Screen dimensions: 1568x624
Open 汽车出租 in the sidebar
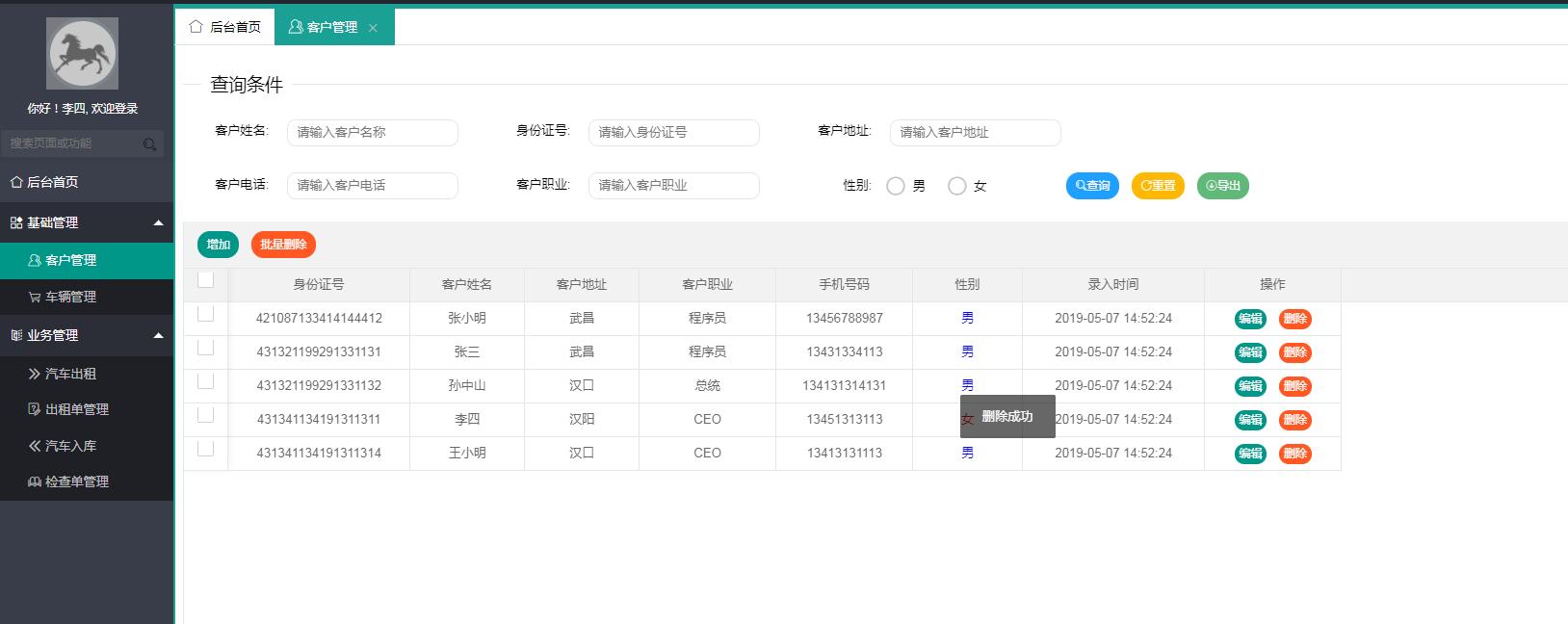click(70, 374)
